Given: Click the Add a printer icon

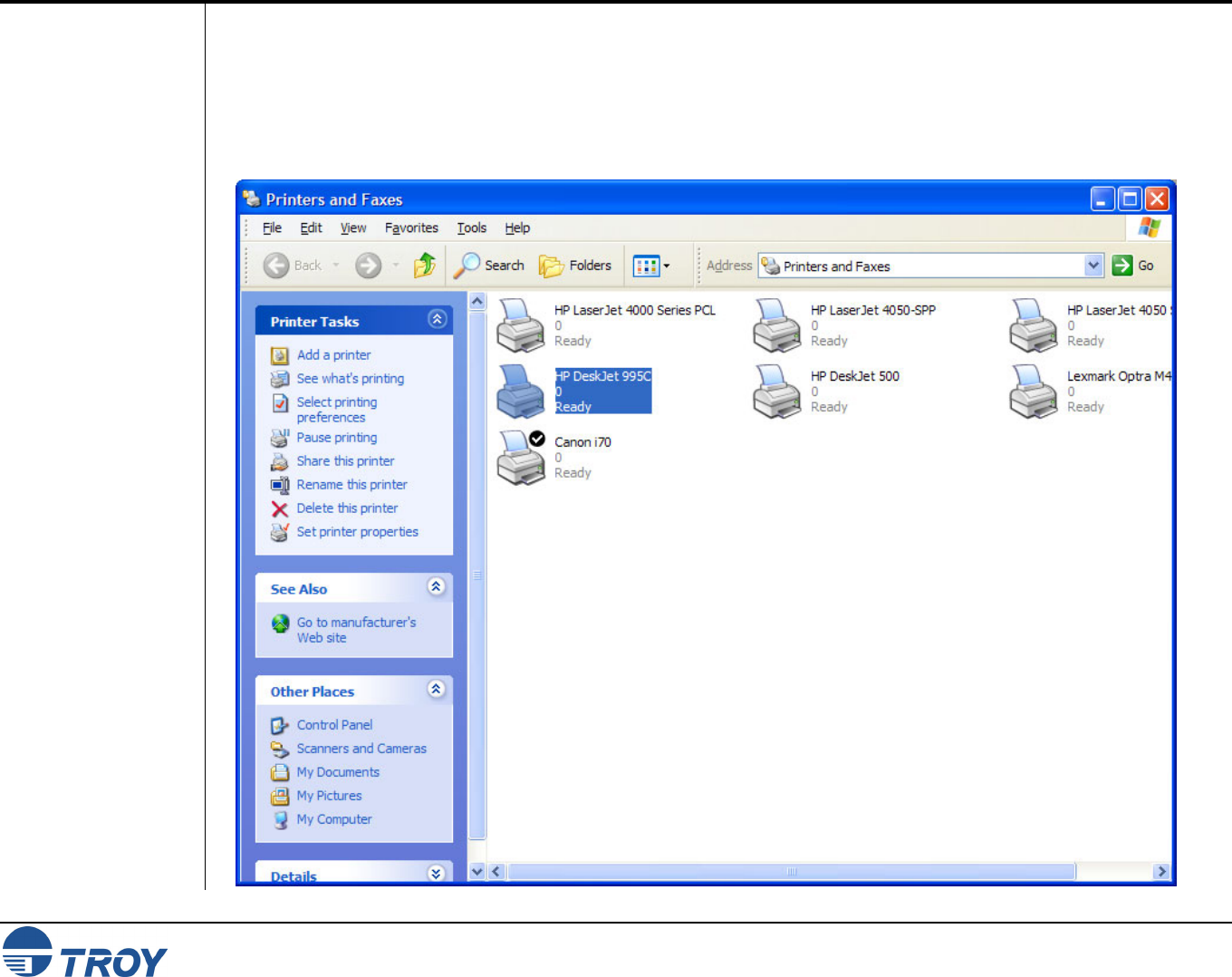Looking at the screenshot, I should pyautogui.click(x=280, y=355).
